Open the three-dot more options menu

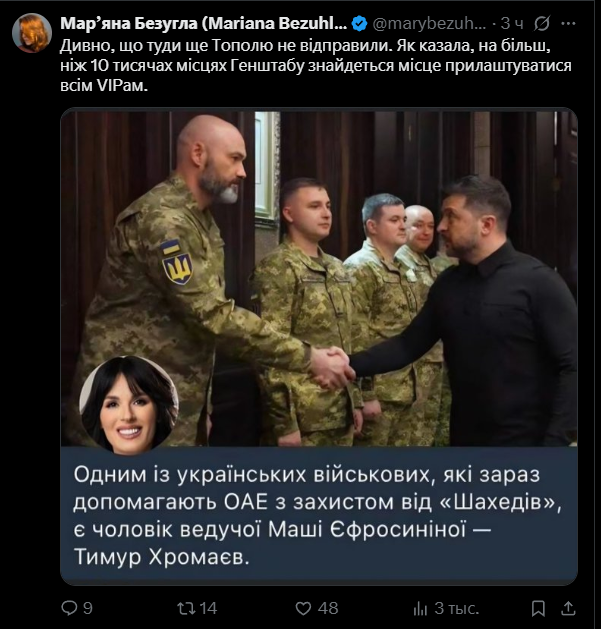[568, 24]
